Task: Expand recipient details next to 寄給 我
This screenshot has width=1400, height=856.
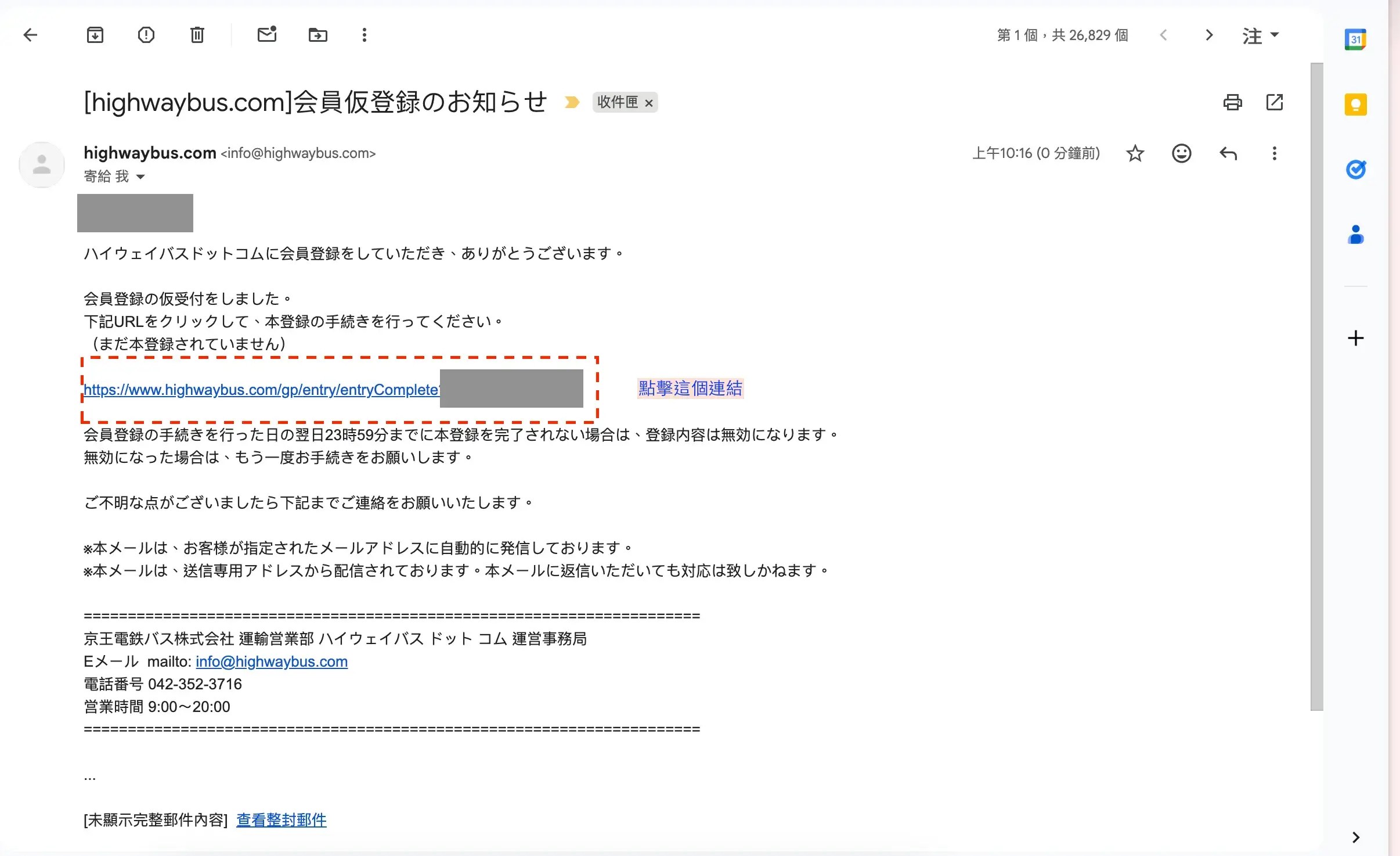Action: pos(140,177)
